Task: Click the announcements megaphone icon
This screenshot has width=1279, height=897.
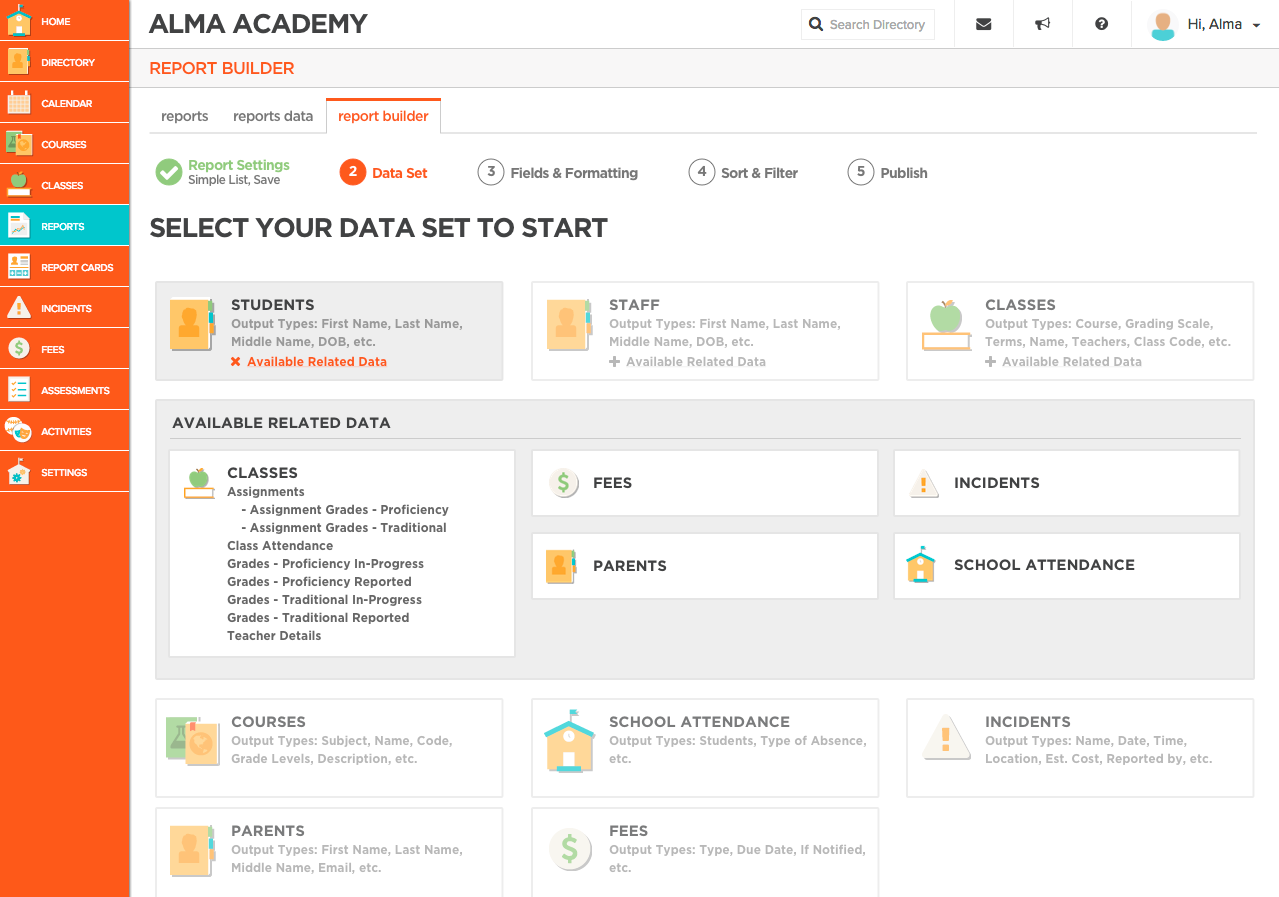Action: pyautogui.click(x=1042, y=24)
